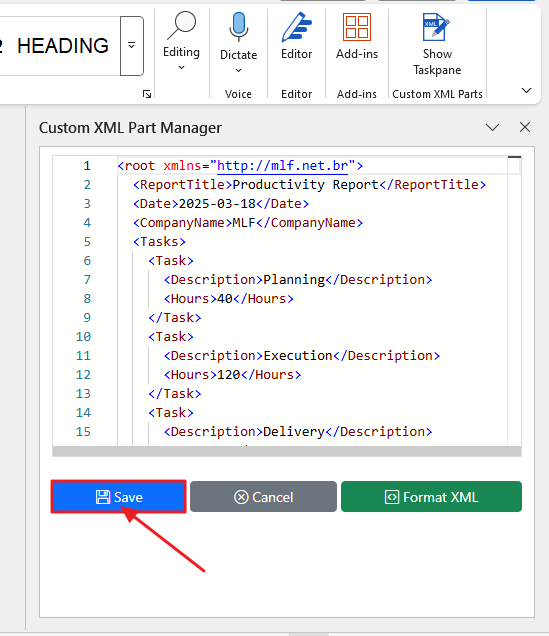The height and width of the screenshot is (636, 549).
Task: Click the ReportTitle line in the editor
Action: [309, 185]
